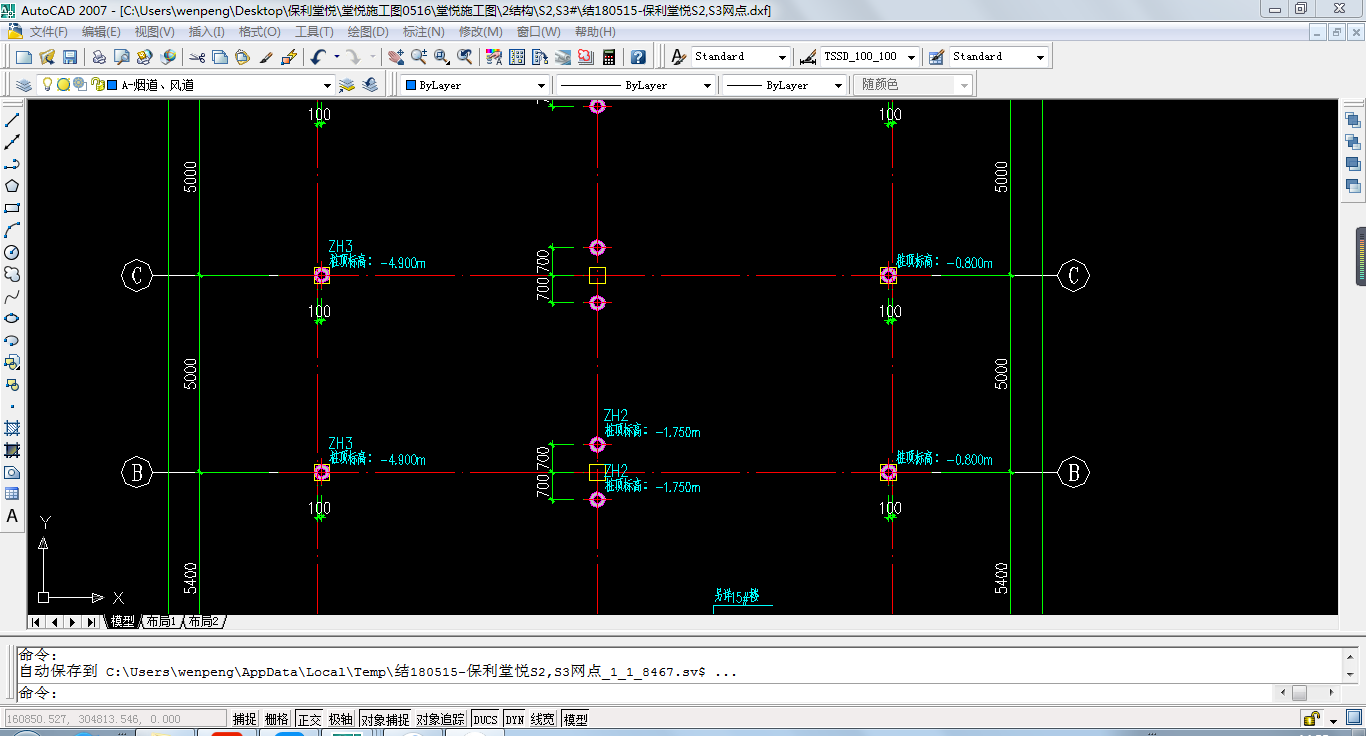Screen dimensions: 1366x736
Task: Click the Text Style manager icon
Action: [x=679, y=57]
